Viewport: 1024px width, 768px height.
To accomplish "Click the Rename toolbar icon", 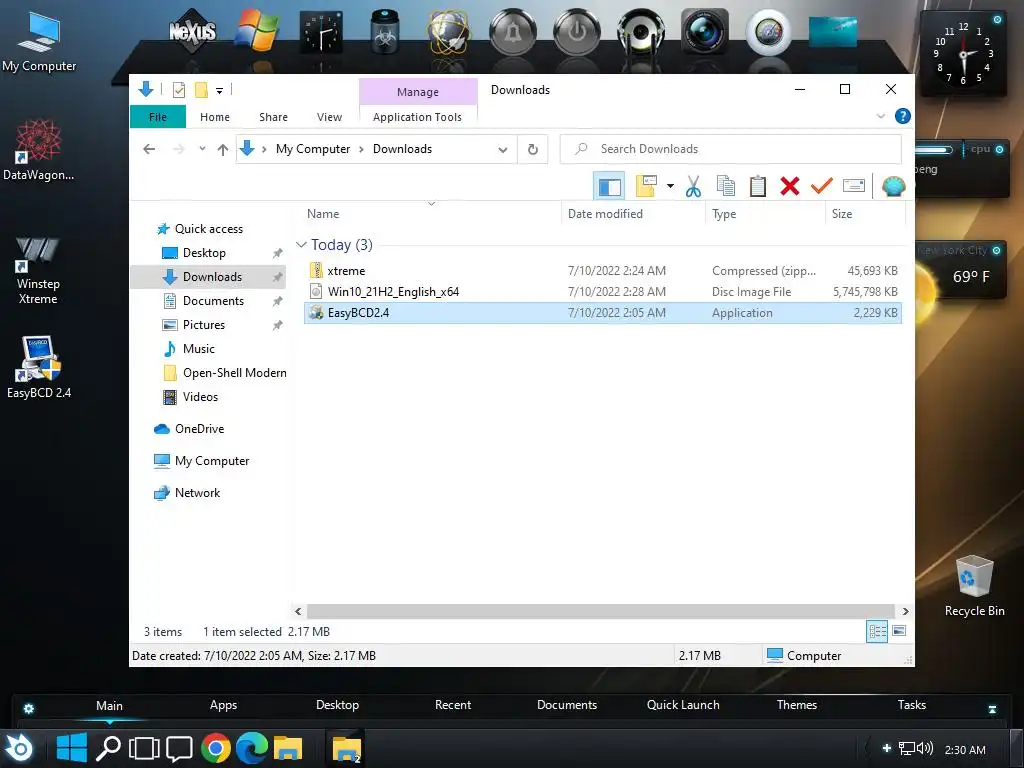I will 854,186.
